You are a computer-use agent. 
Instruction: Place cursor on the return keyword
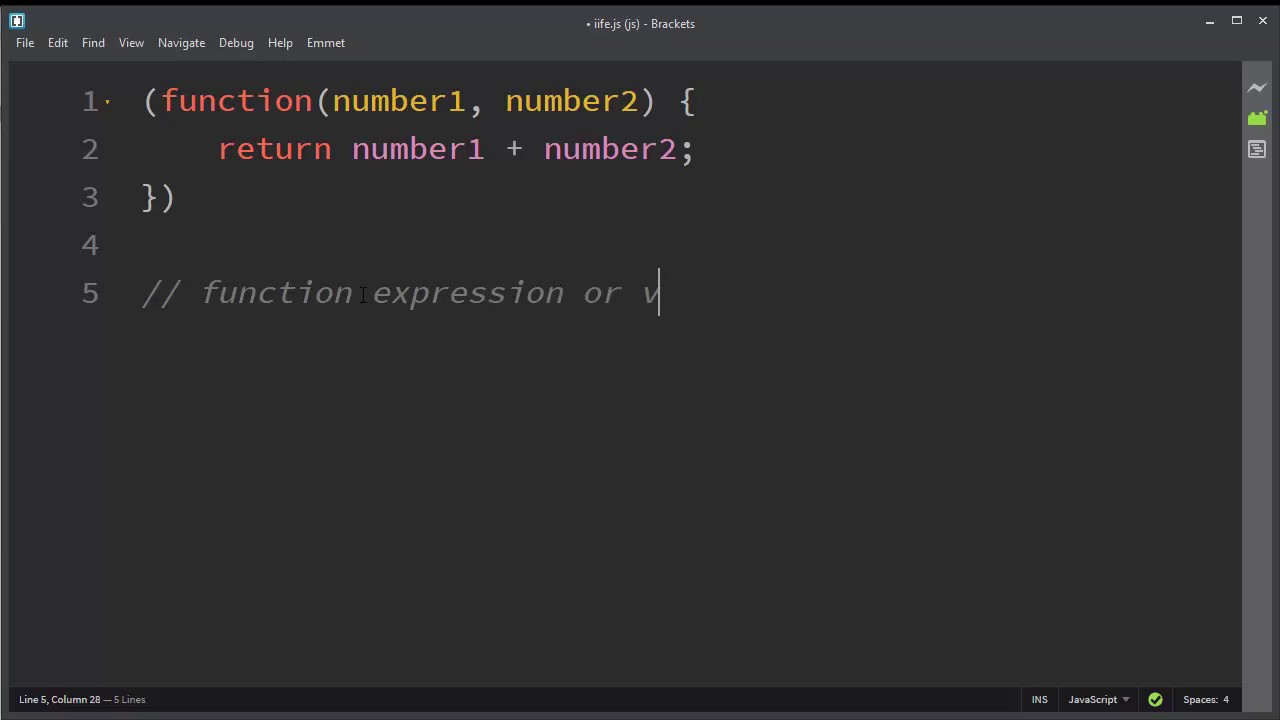275,149
